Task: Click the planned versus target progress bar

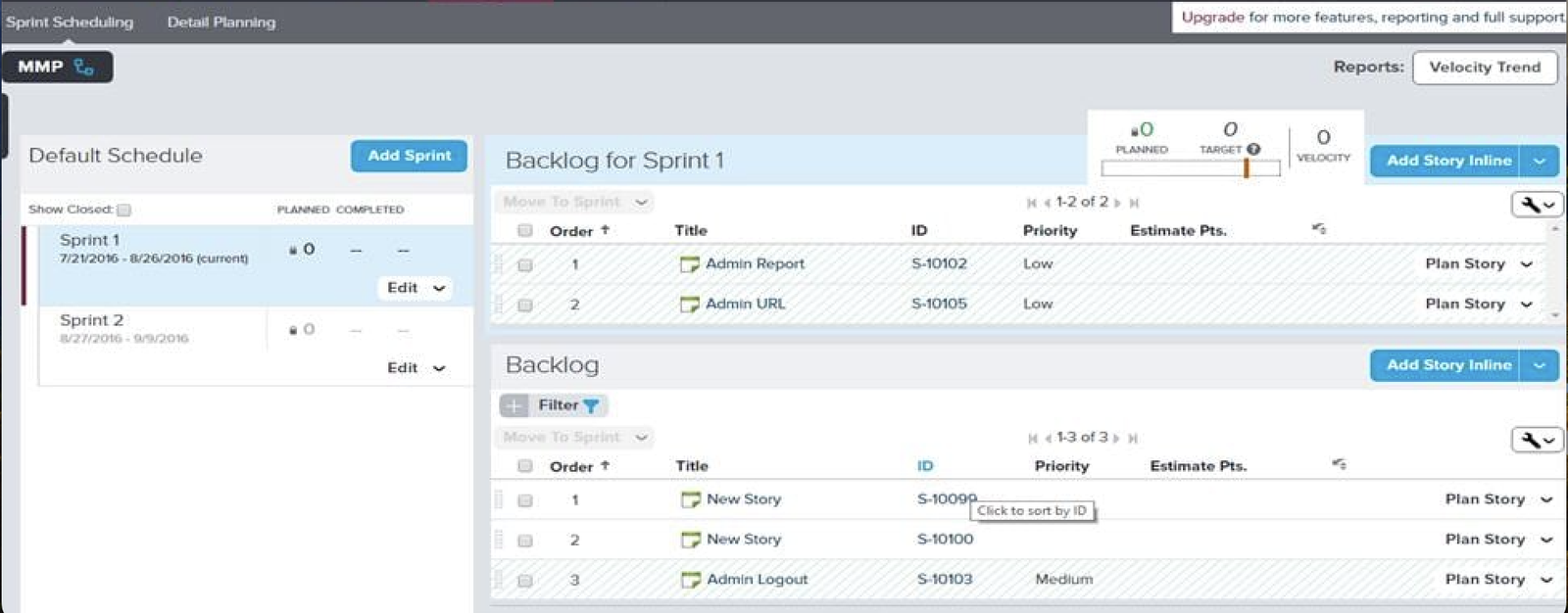Action: click(x=1190, y=168)
